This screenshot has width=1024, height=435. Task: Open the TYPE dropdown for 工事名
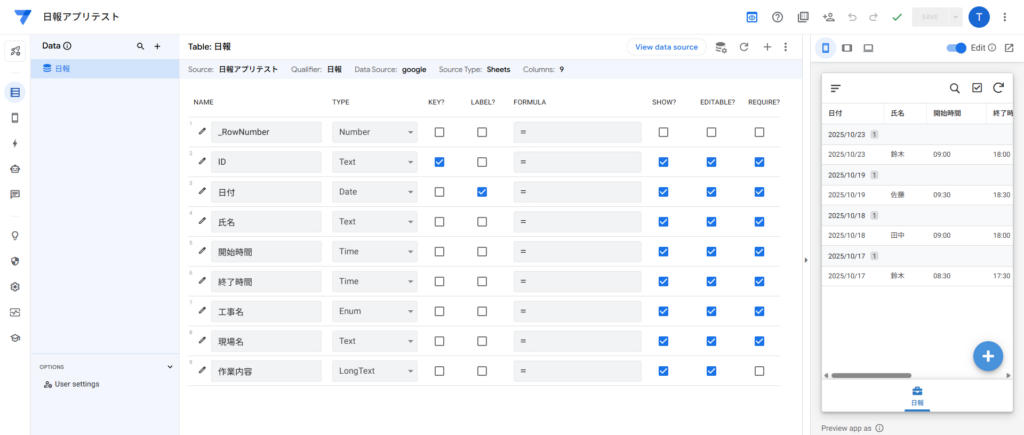(x=375, y=311)
